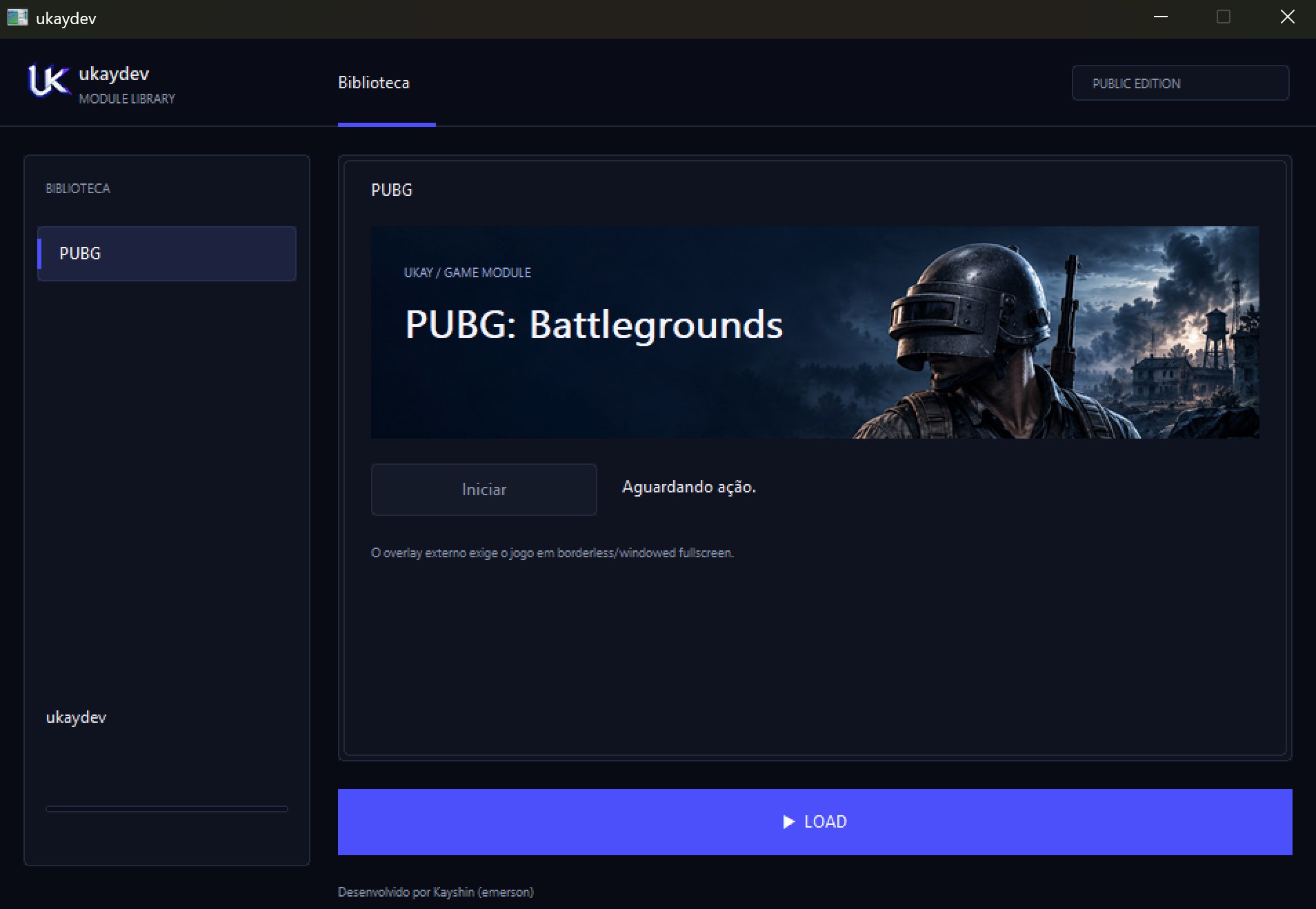Click the sidebar progress bar

(166, 808)
